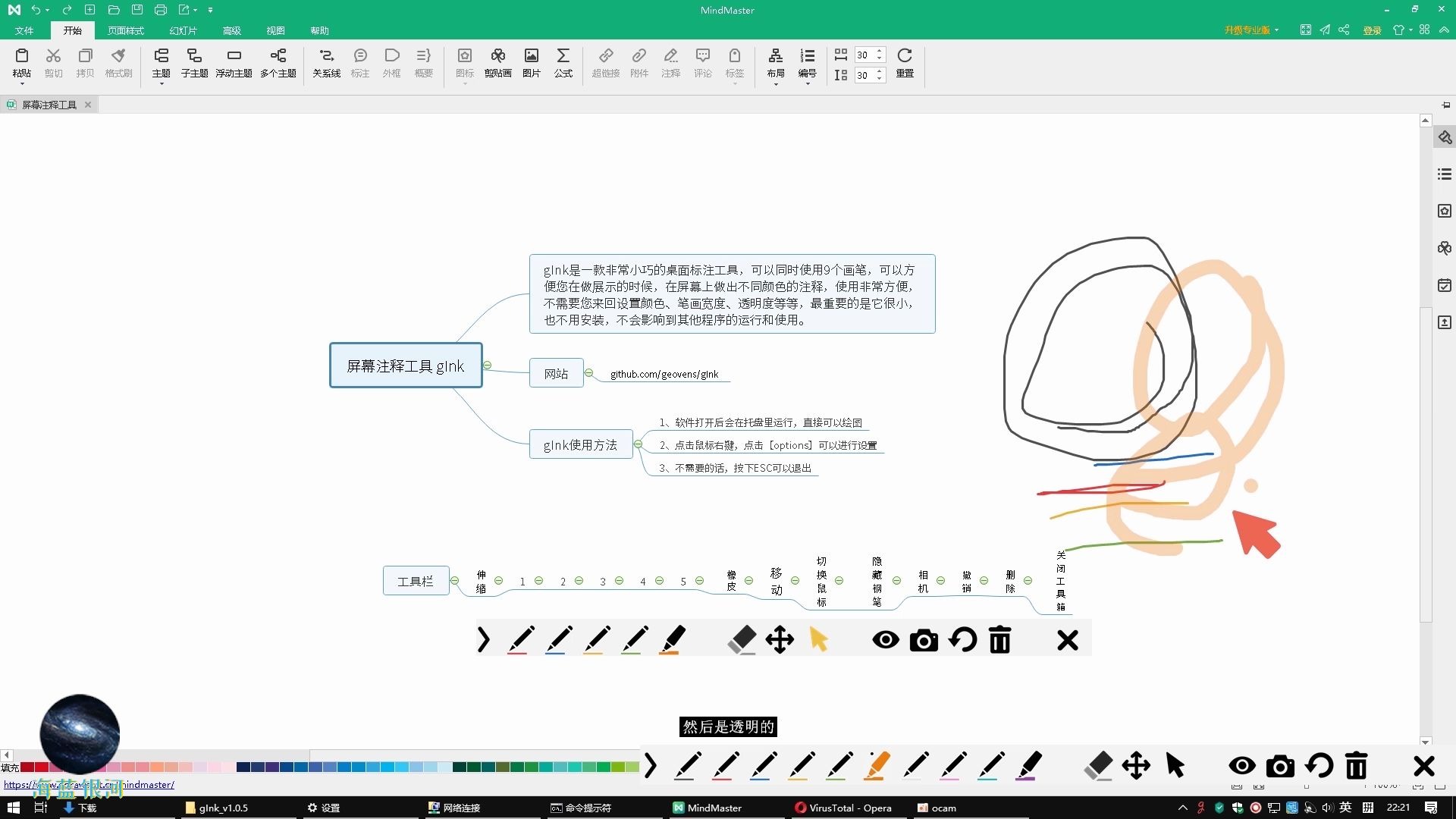The image size is (1456, 819).
Task: Select the red-underlined pen in the bottom gInk toolbar
Action: 725,766
